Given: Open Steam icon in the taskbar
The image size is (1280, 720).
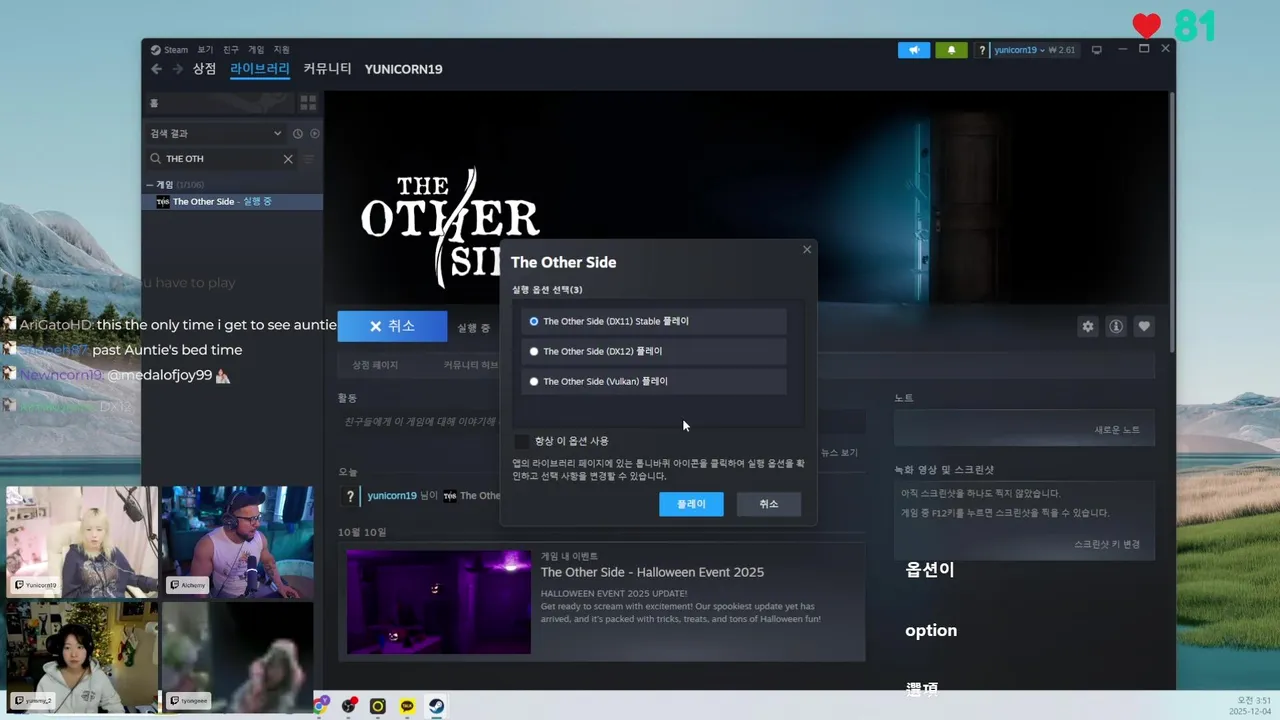Looking at the screenshot, I should pyautogui.click(x=437, y=706).
